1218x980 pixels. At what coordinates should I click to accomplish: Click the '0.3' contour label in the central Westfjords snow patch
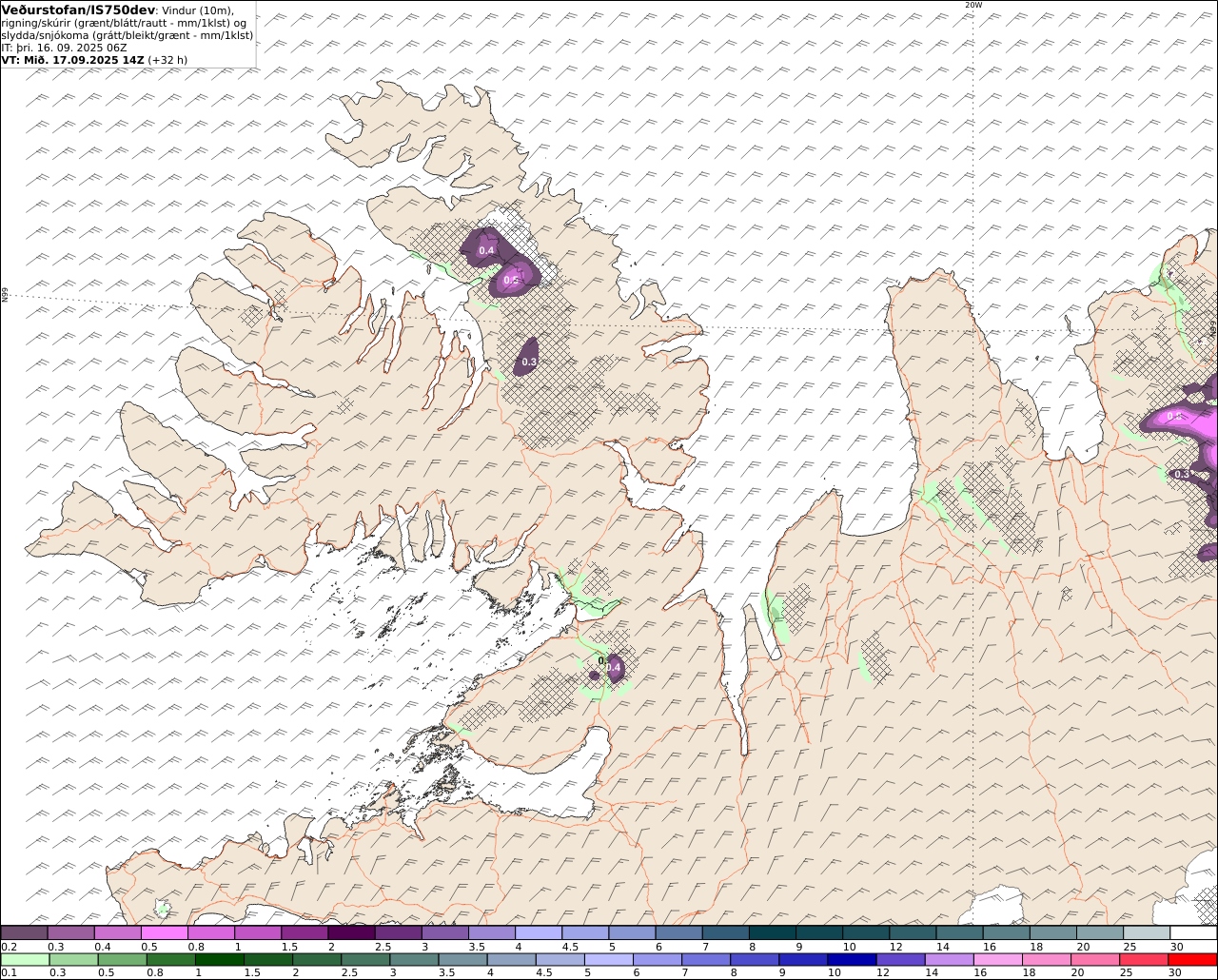[x=529, y=362]
